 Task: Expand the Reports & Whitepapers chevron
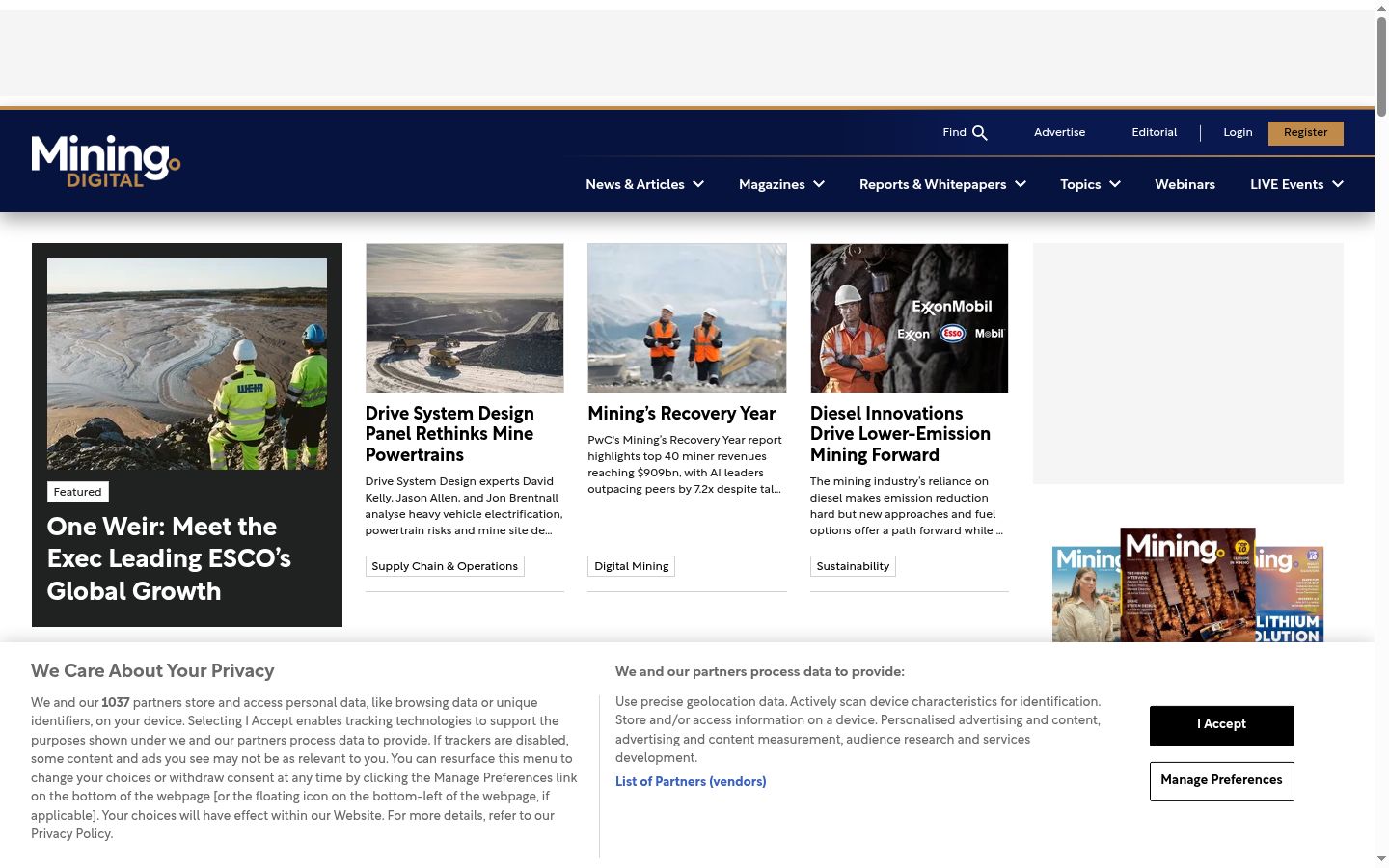click(1021, 184)
